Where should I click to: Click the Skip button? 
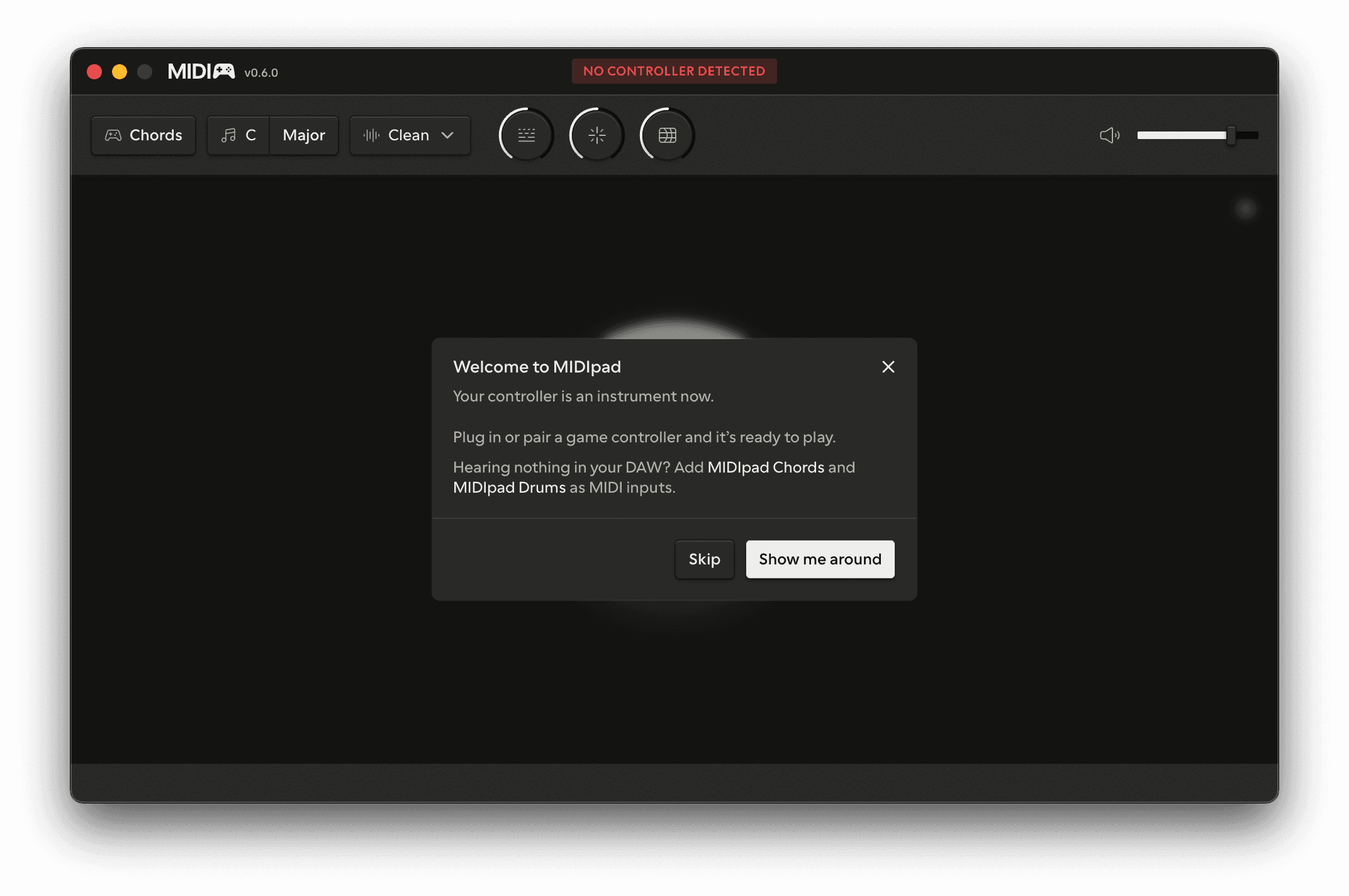pyautogui.click(x=704, y=559)
